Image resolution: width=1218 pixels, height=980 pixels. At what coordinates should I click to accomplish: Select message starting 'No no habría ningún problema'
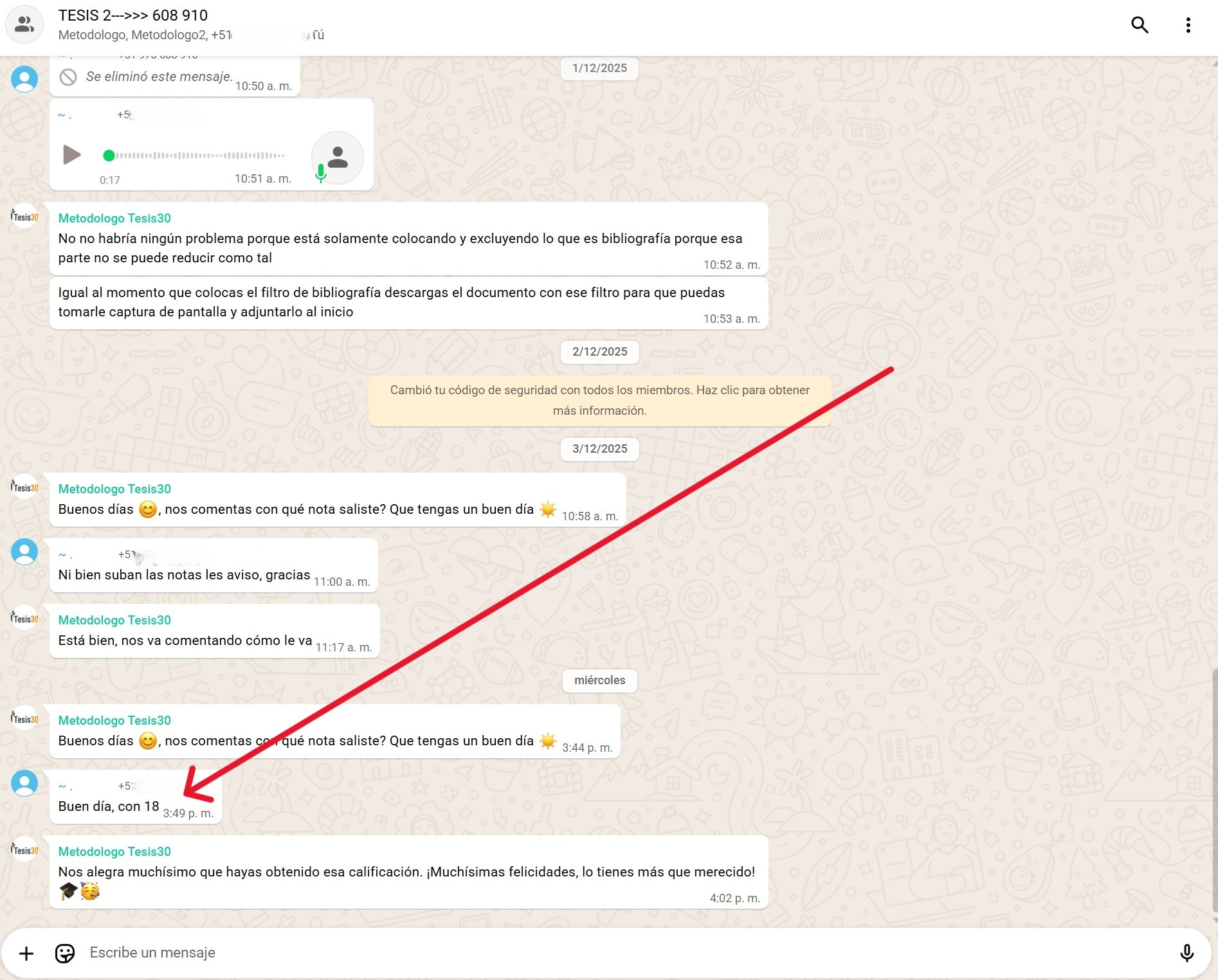pyautogui.click(x=409, y=239)
